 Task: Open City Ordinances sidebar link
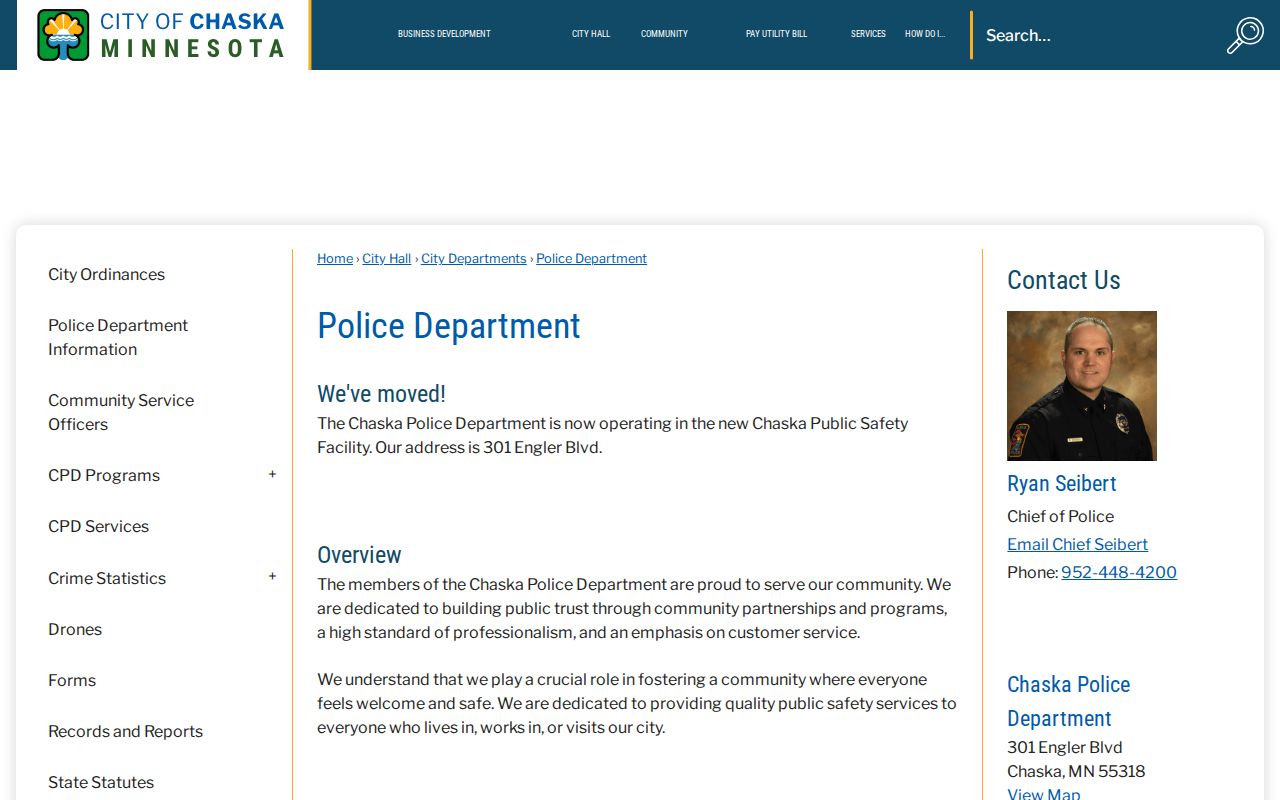[x=106, y=274]
